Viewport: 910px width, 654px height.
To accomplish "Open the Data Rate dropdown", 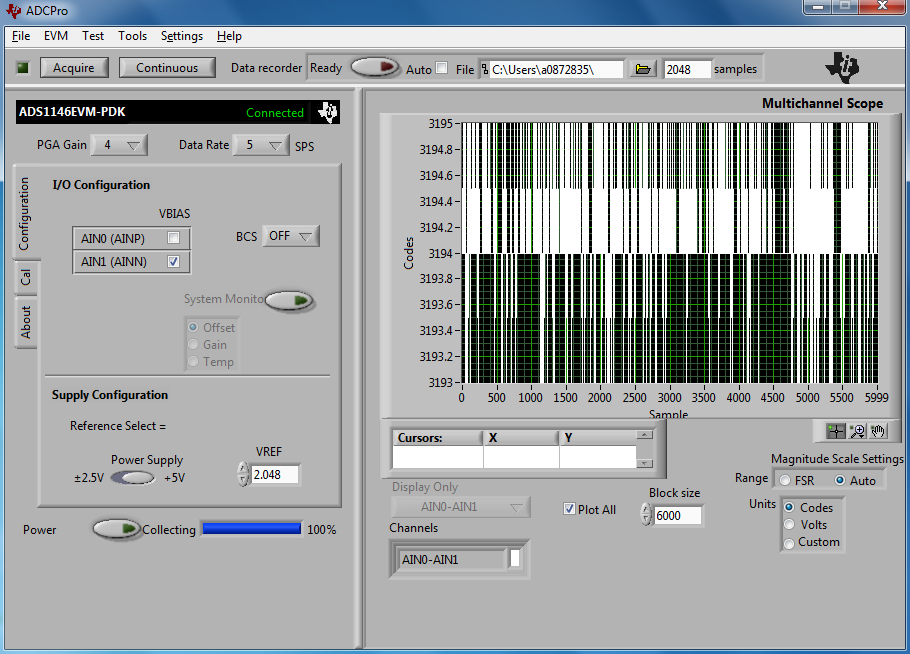I will click(261, 145).
